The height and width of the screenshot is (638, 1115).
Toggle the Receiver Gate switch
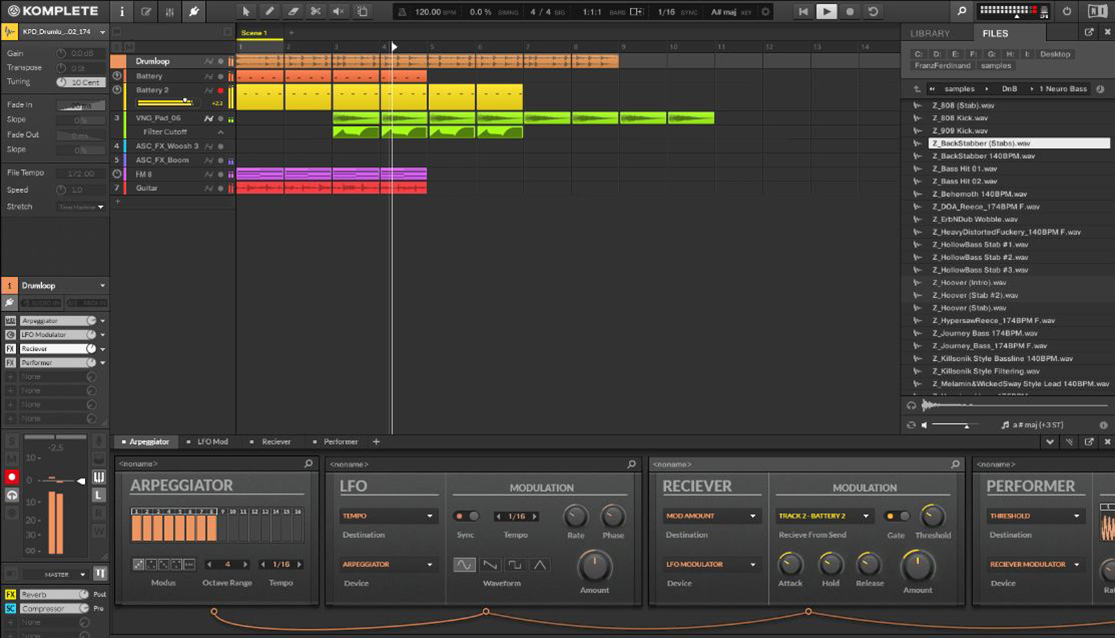[896, 516]
